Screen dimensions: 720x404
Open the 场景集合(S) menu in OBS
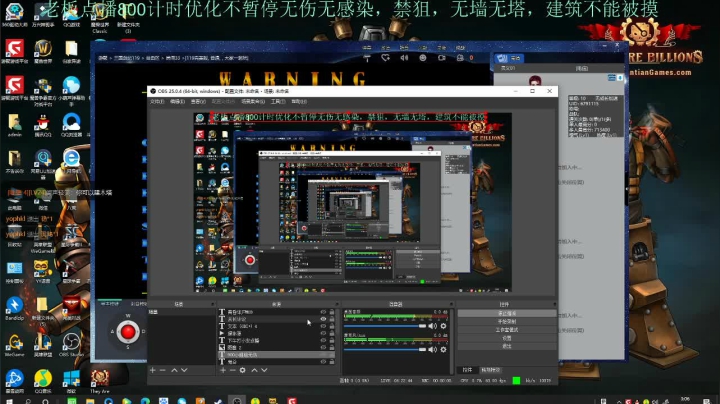pyautogui.click(x=253, y=101)
